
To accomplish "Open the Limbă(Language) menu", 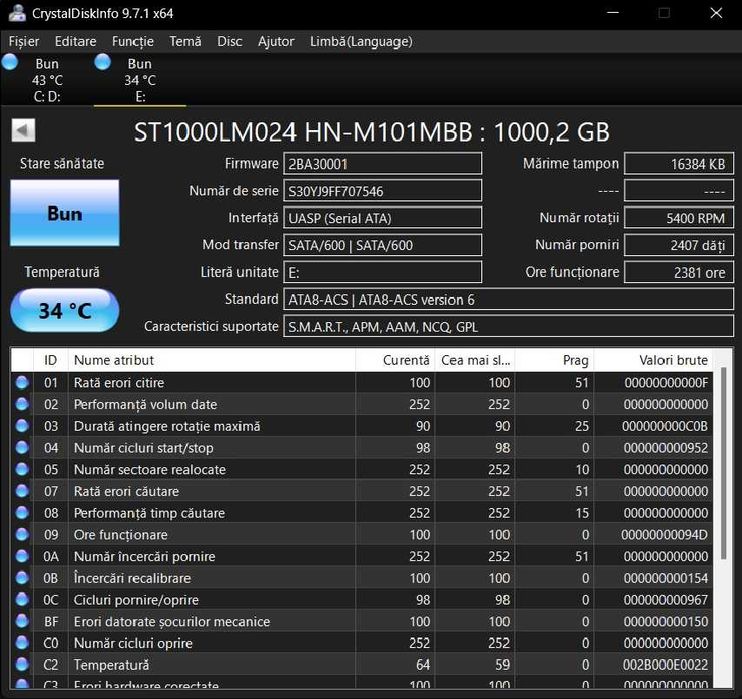I will click(361, 42).
